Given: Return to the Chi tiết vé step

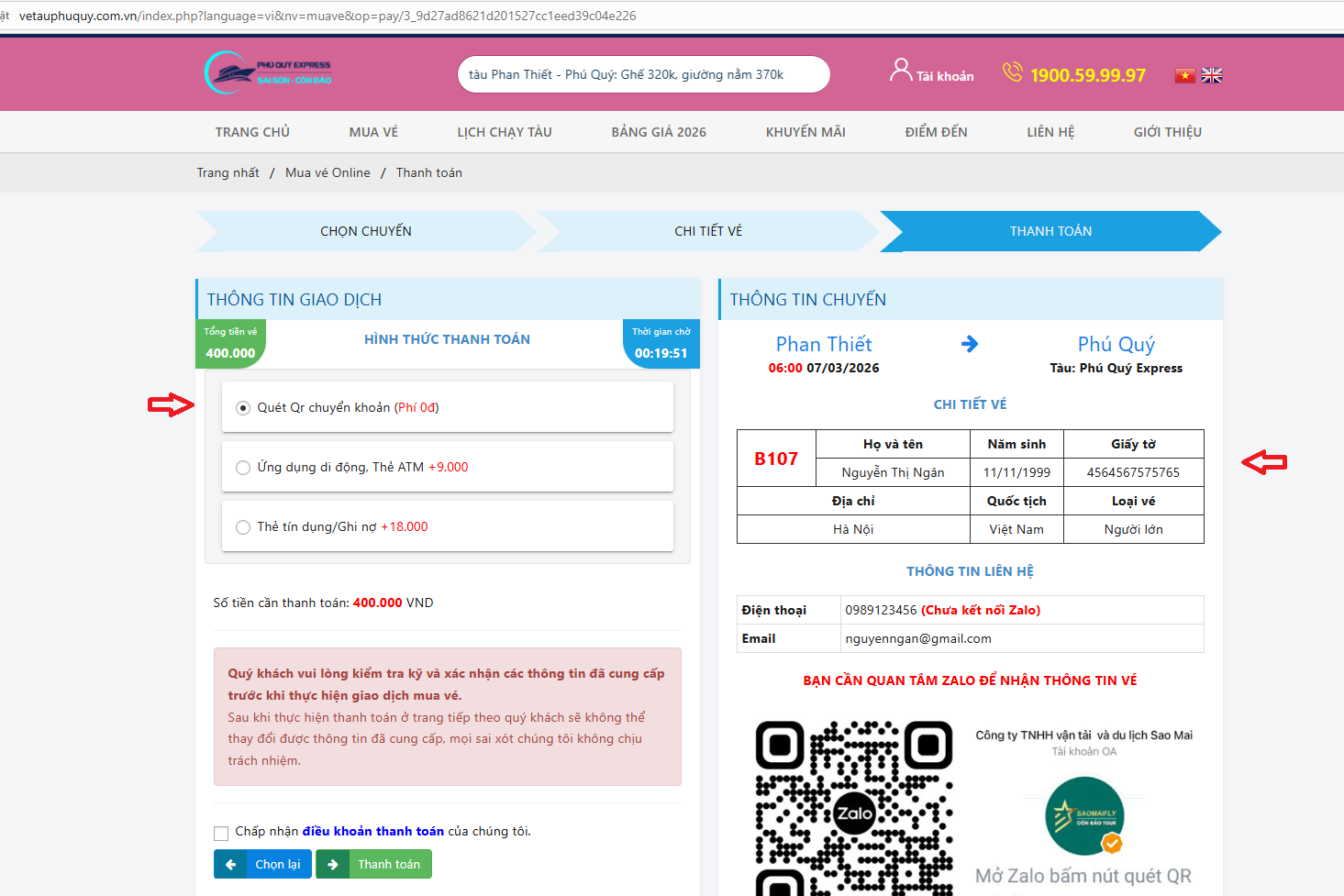Looking at the screenshot, I should click(x=708, y=231).
